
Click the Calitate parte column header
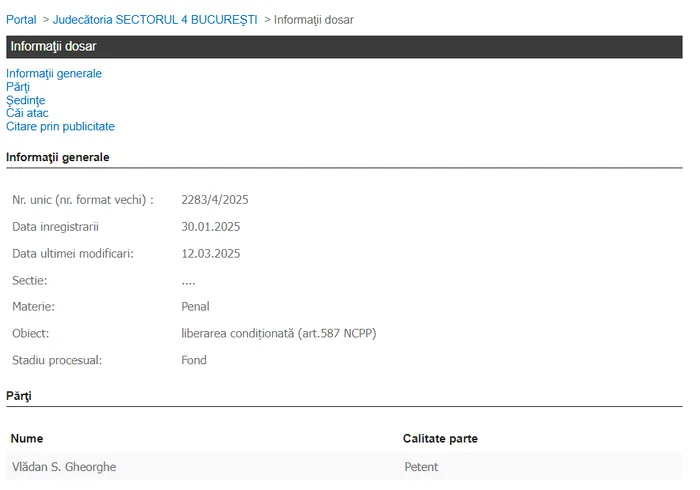click(x=440, y=439)
